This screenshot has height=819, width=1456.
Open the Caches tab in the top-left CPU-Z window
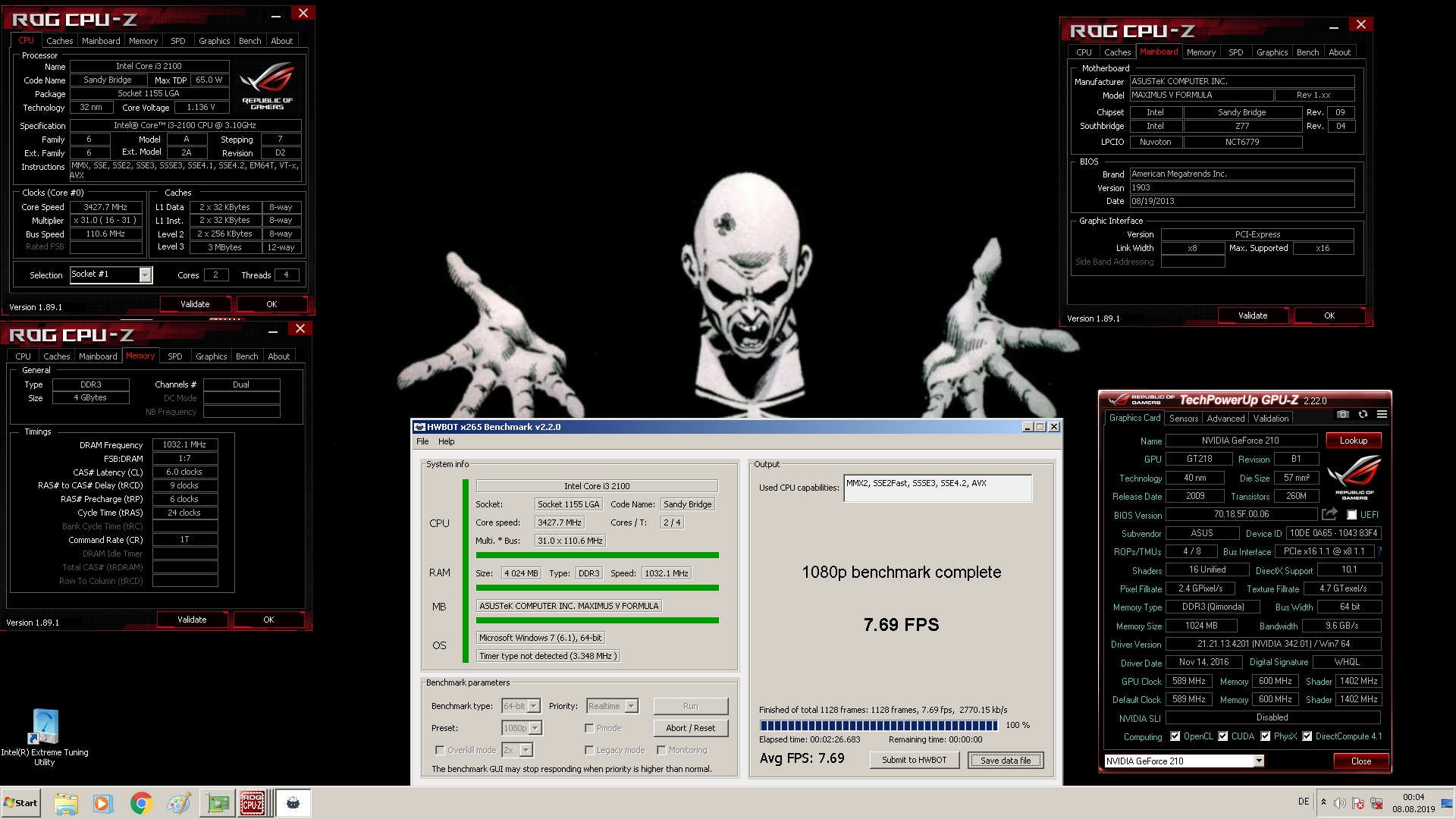coord(59,41)
